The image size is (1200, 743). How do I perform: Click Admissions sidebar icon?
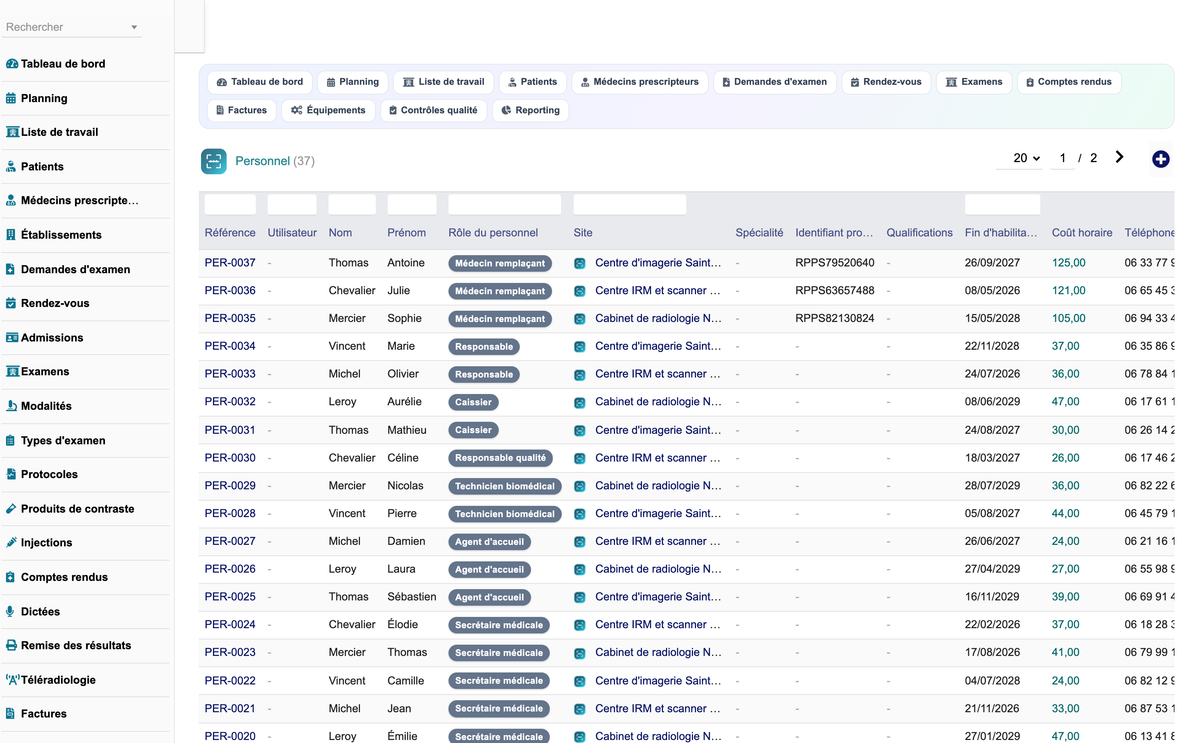[x=12, y=338]
